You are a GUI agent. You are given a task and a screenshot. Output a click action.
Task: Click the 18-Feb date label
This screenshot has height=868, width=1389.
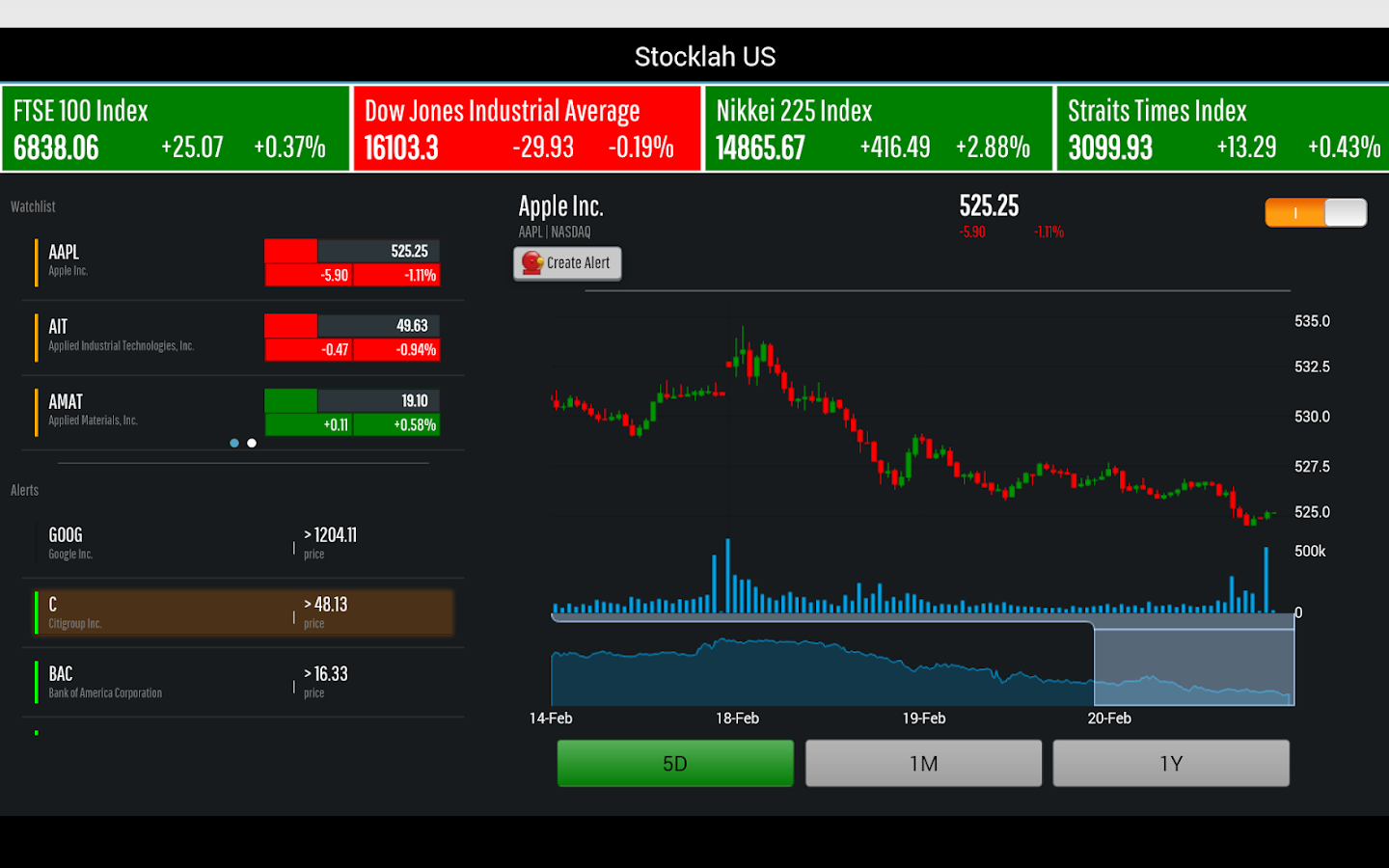(737, 719)
